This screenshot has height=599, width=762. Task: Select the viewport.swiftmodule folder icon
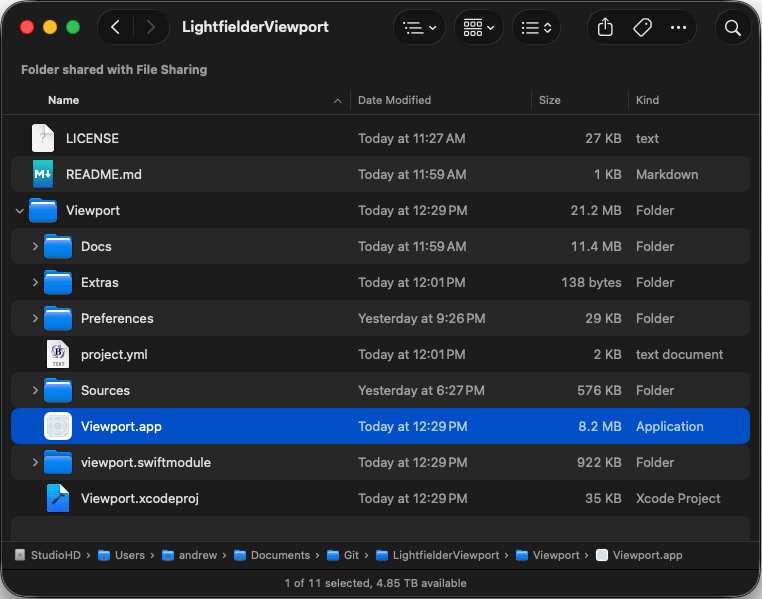click(58, 462)
